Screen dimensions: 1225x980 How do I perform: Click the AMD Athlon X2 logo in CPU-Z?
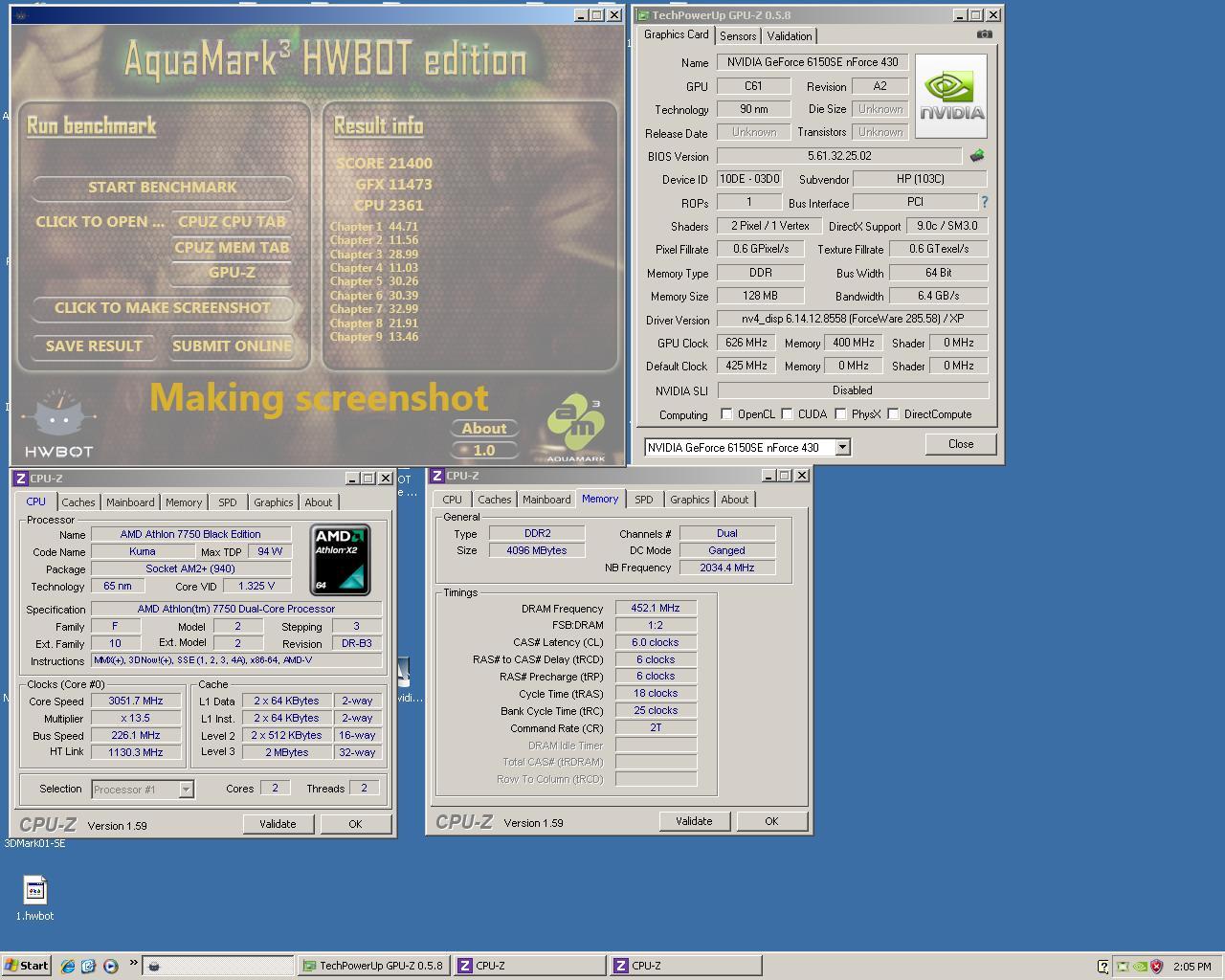click(x=340, y=559)
